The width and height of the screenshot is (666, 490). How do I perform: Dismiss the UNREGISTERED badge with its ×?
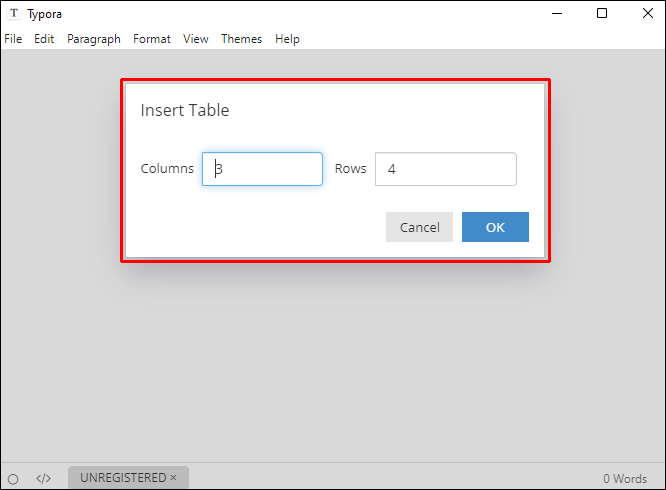(x=173, y=478)
